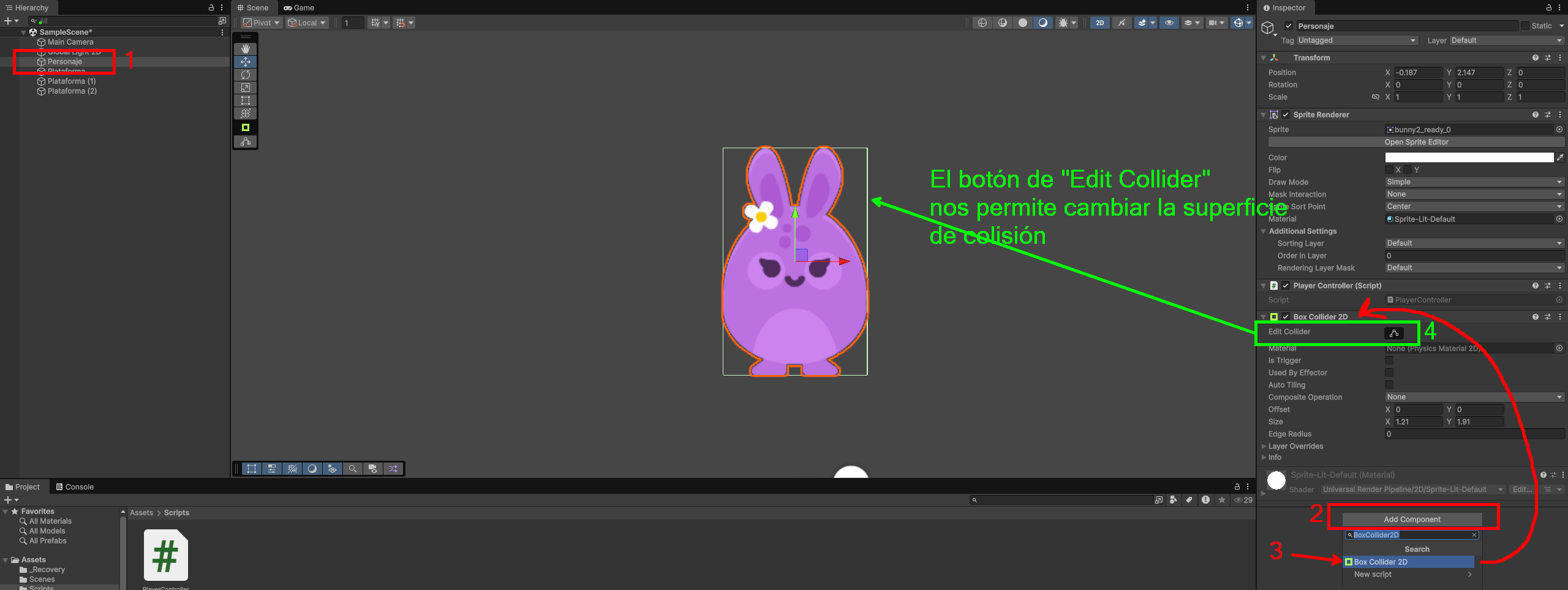
Task: Select the Rect tool in scene toolbar
Action: [x=246, y=100]
